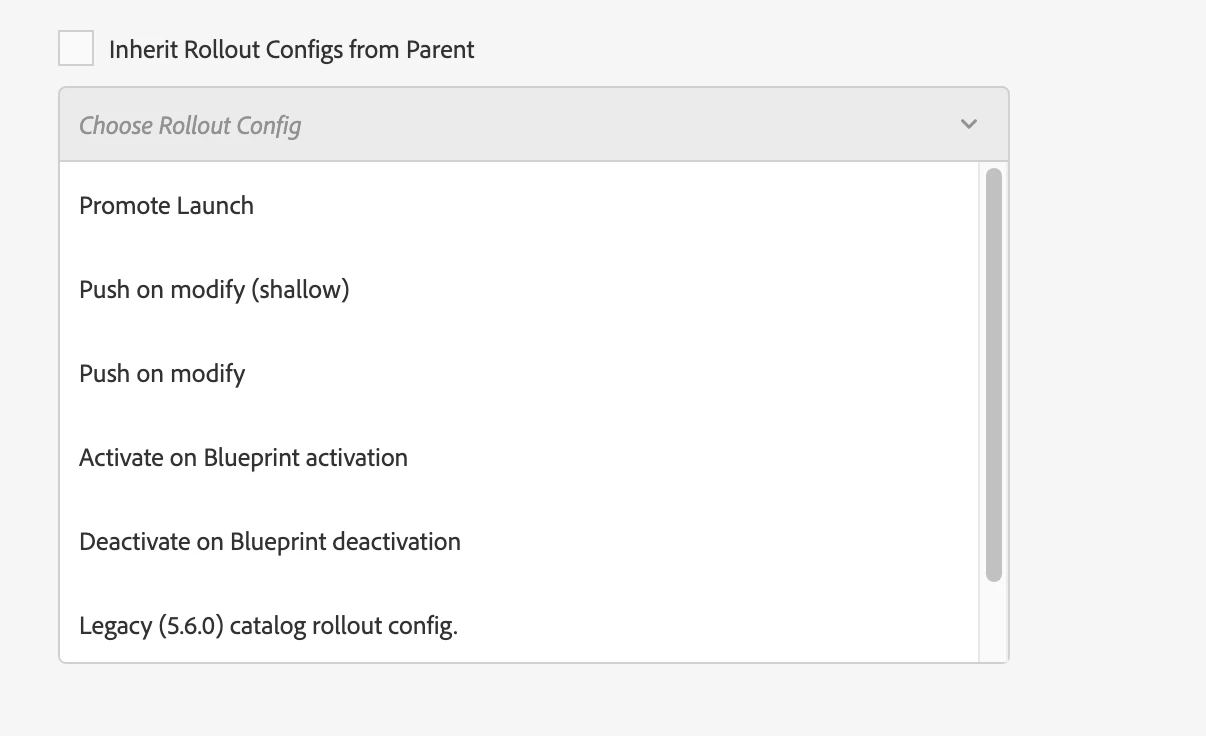Screen dimensions: 1206x736
Task: Set rollout config to Promote Launch
Action: (167, 206)
